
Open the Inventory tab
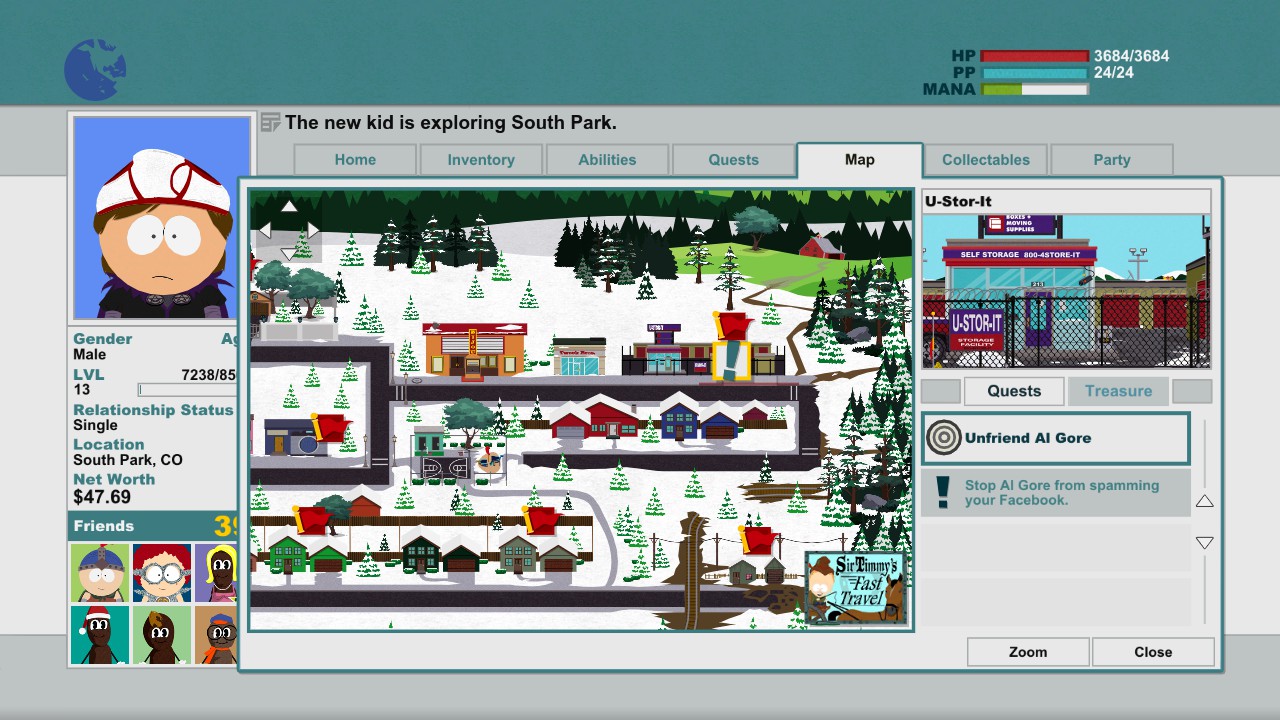[481, 160]
